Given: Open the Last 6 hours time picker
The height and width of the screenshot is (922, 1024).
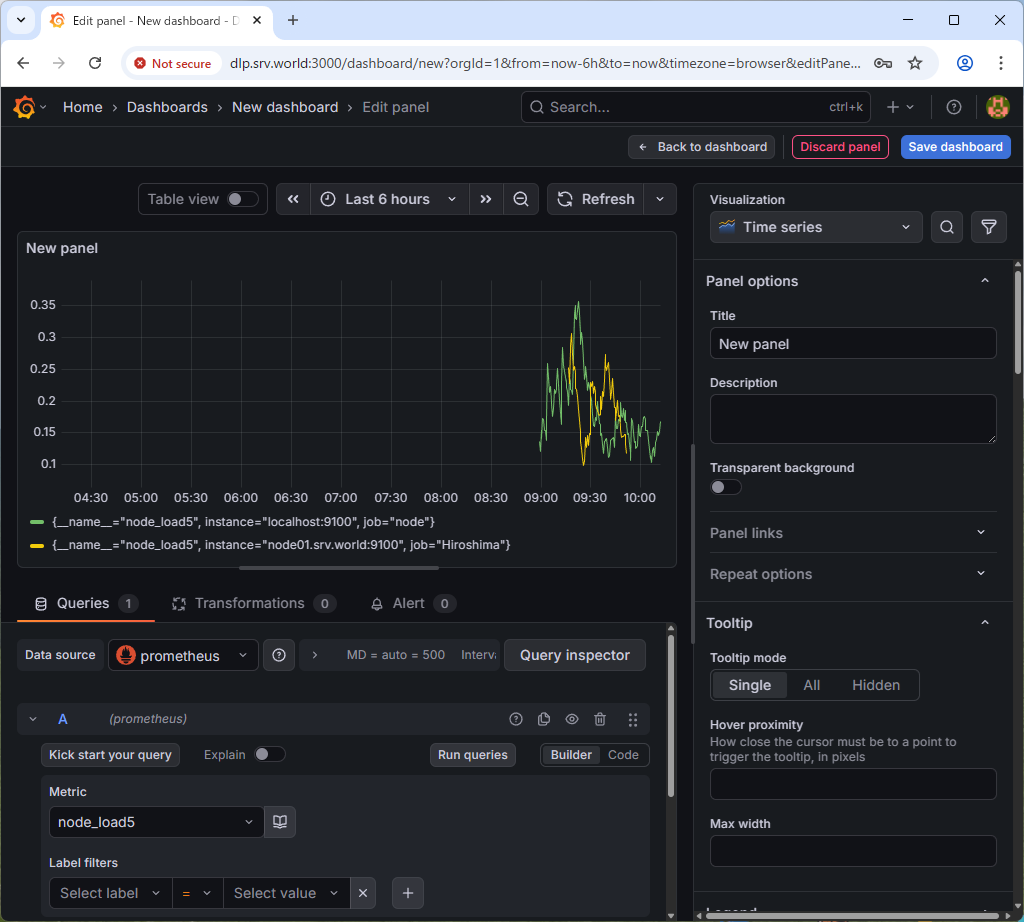Looking at the screenshot, I should tap(389, 199).
